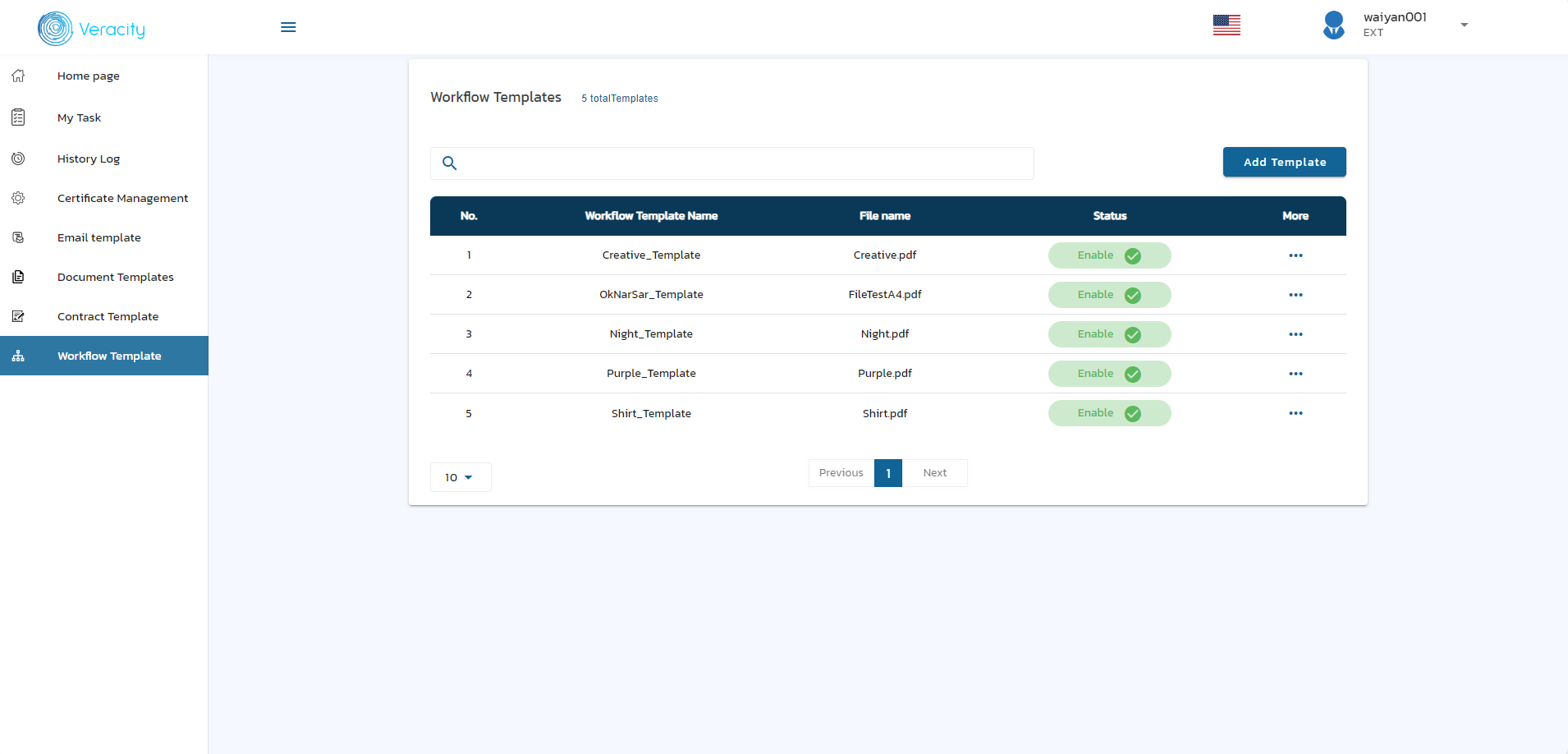Viewport: 1568px width, 754px height.
Task: Toggle Enable status for OkNarSar_Template
Action: click(1109, 295)
